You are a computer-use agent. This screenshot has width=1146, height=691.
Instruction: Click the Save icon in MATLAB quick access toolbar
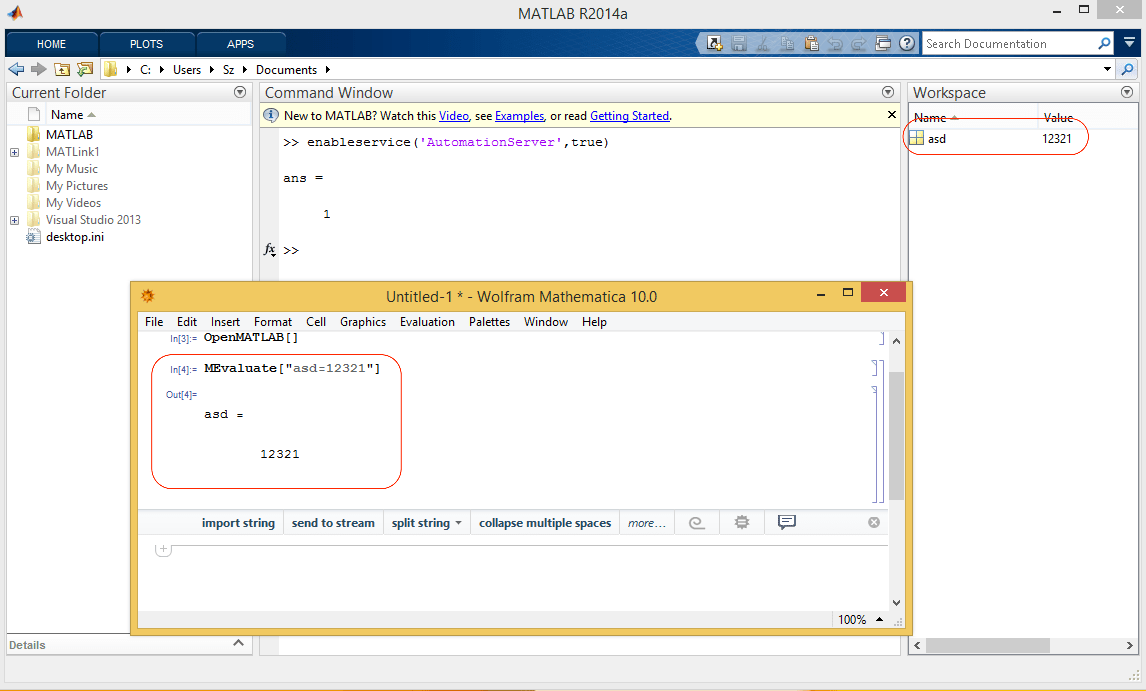pyautogui.click(x=739, y=44)
